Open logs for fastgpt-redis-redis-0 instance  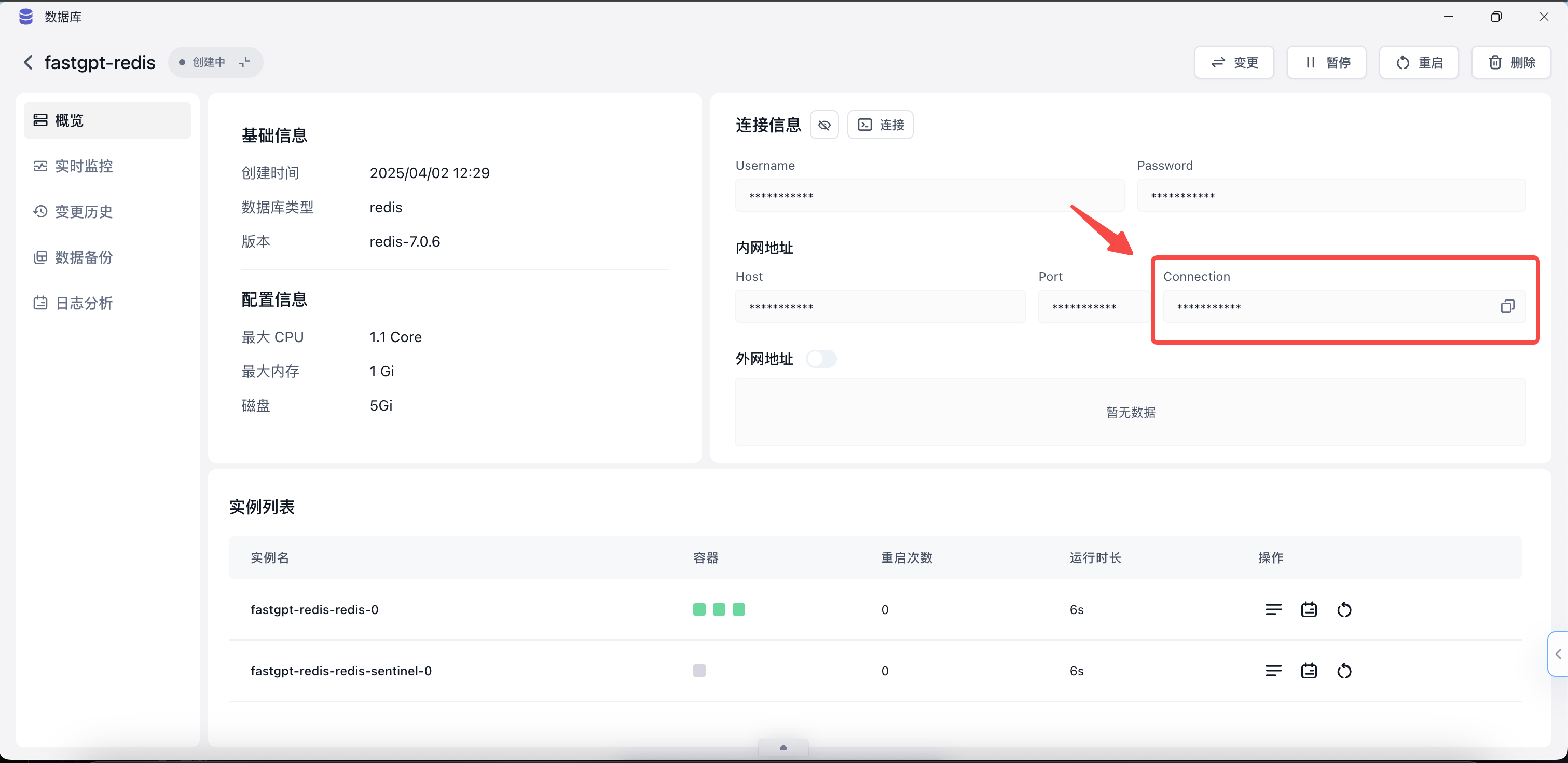(1273, 609)
